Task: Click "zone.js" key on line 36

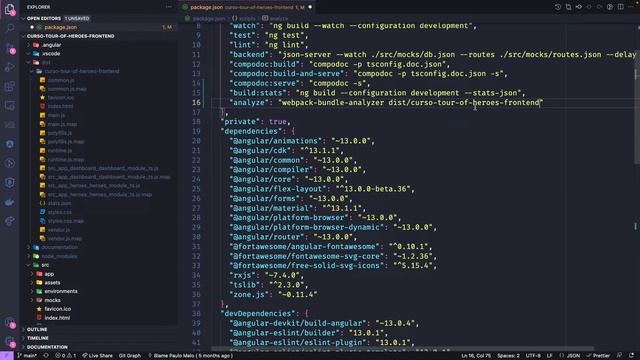Action: click(249, 294)
